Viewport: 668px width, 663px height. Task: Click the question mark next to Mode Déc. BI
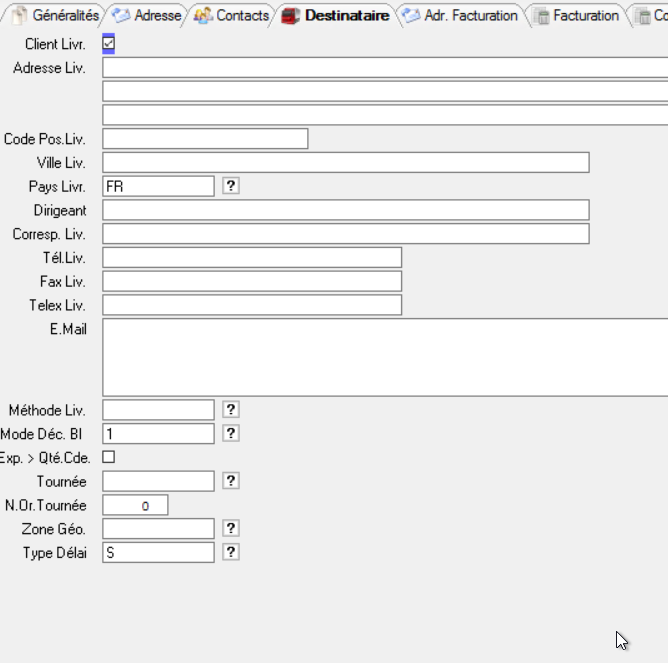pyautogui.click(x=231, y=434)
